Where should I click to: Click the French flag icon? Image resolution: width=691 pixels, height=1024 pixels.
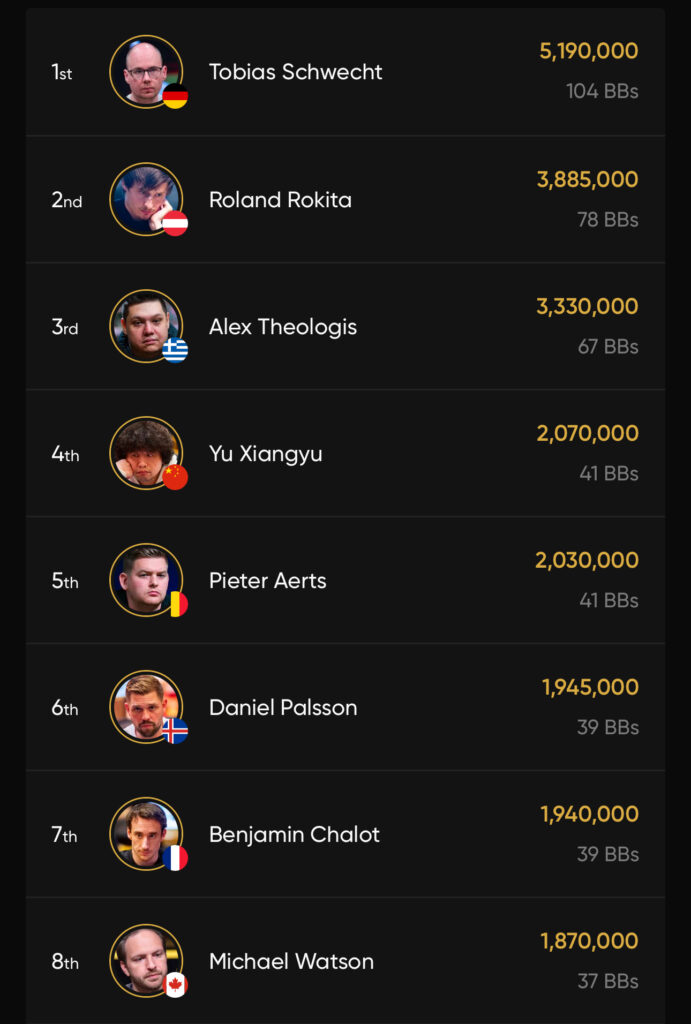point(176,858)
